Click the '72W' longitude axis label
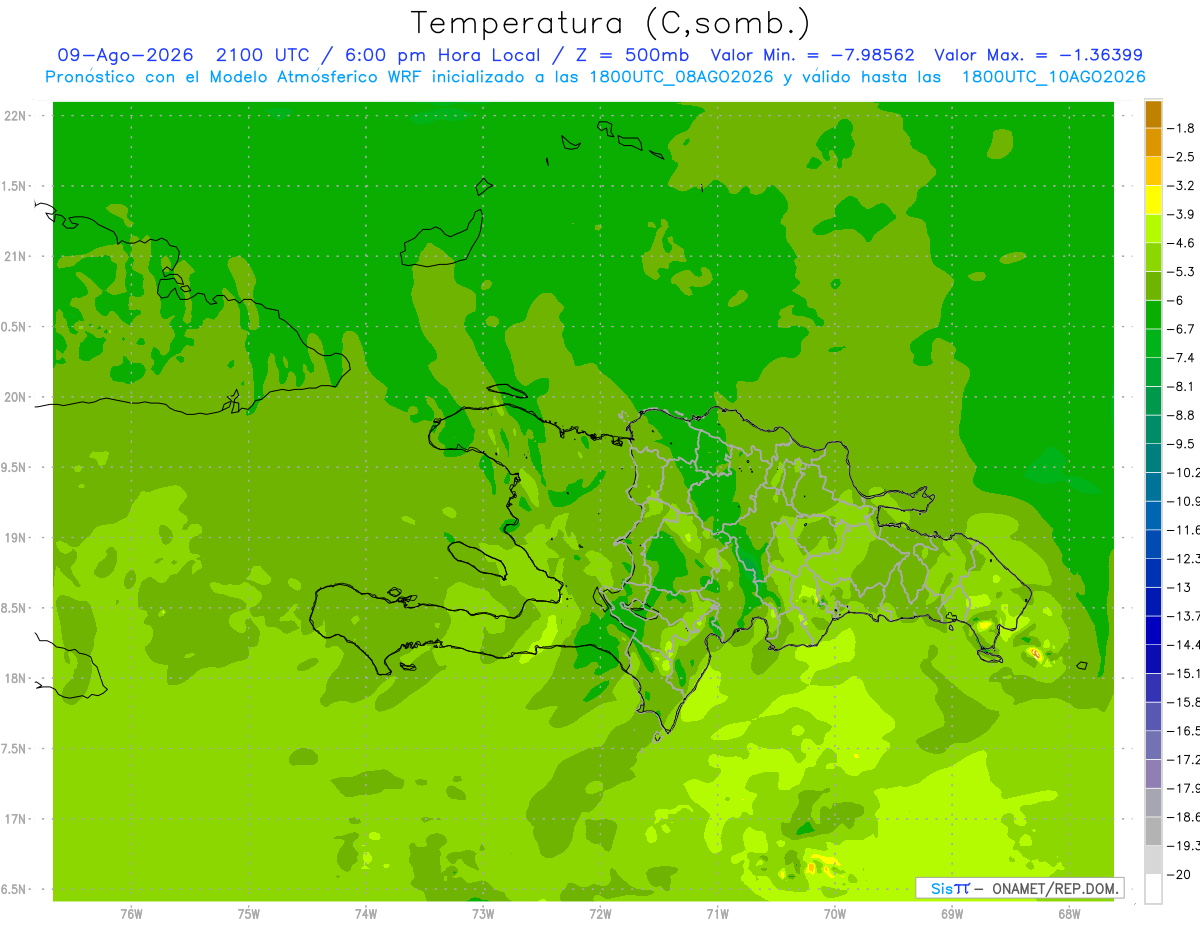Viewport: 1200px width, 927px height. pos(600,914)
